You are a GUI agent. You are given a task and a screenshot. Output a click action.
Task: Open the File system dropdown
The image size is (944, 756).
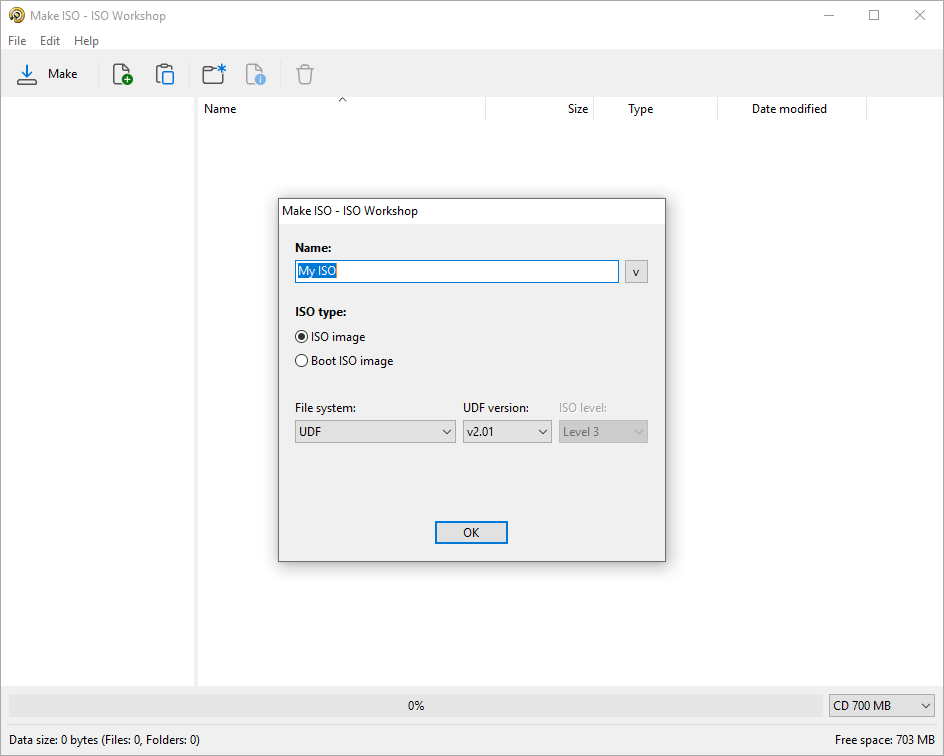point(375,431)
